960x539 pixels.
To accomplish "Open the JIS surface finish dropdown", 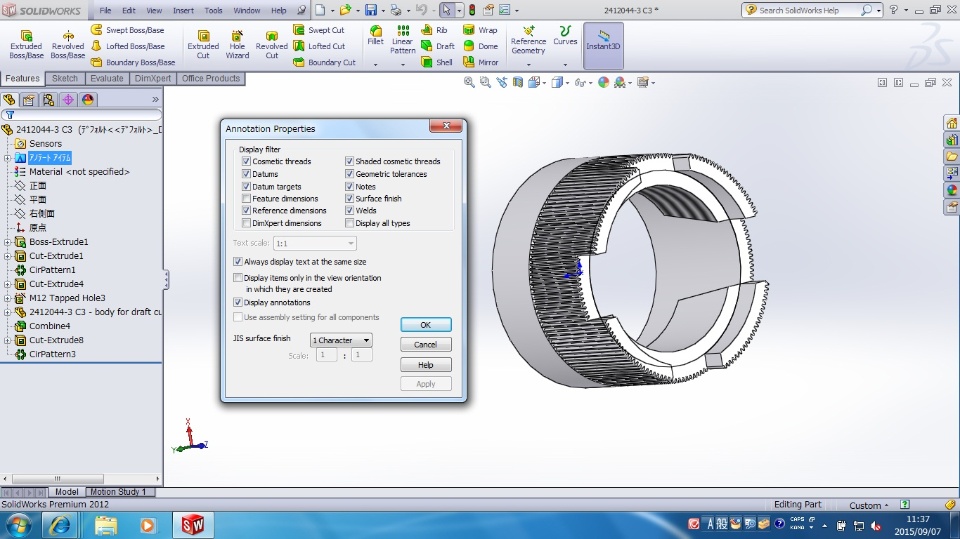I will [x=341, y=340].
